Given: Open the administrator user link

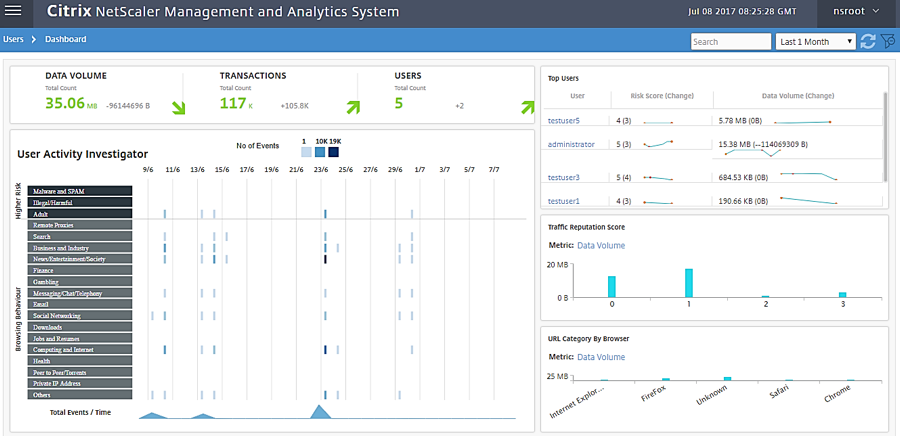Looking at the screenshot, I should pos(571,144).
